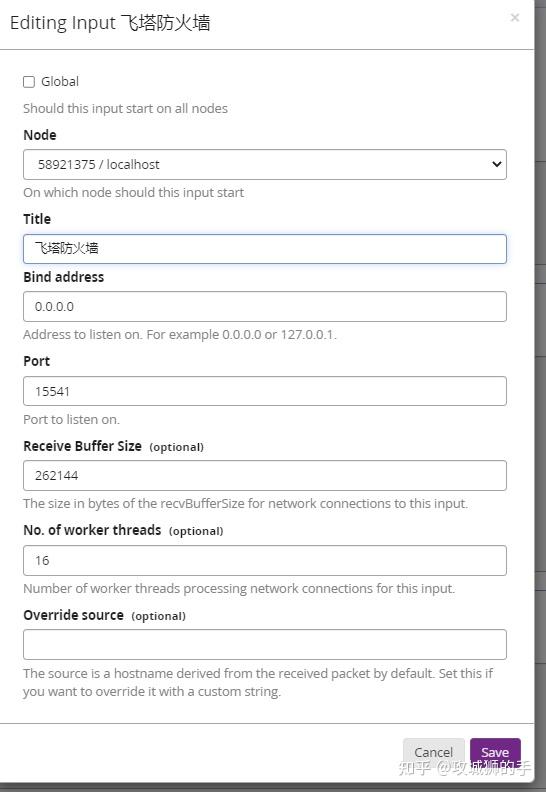Select the Port field with 15541

click(265, 391)
